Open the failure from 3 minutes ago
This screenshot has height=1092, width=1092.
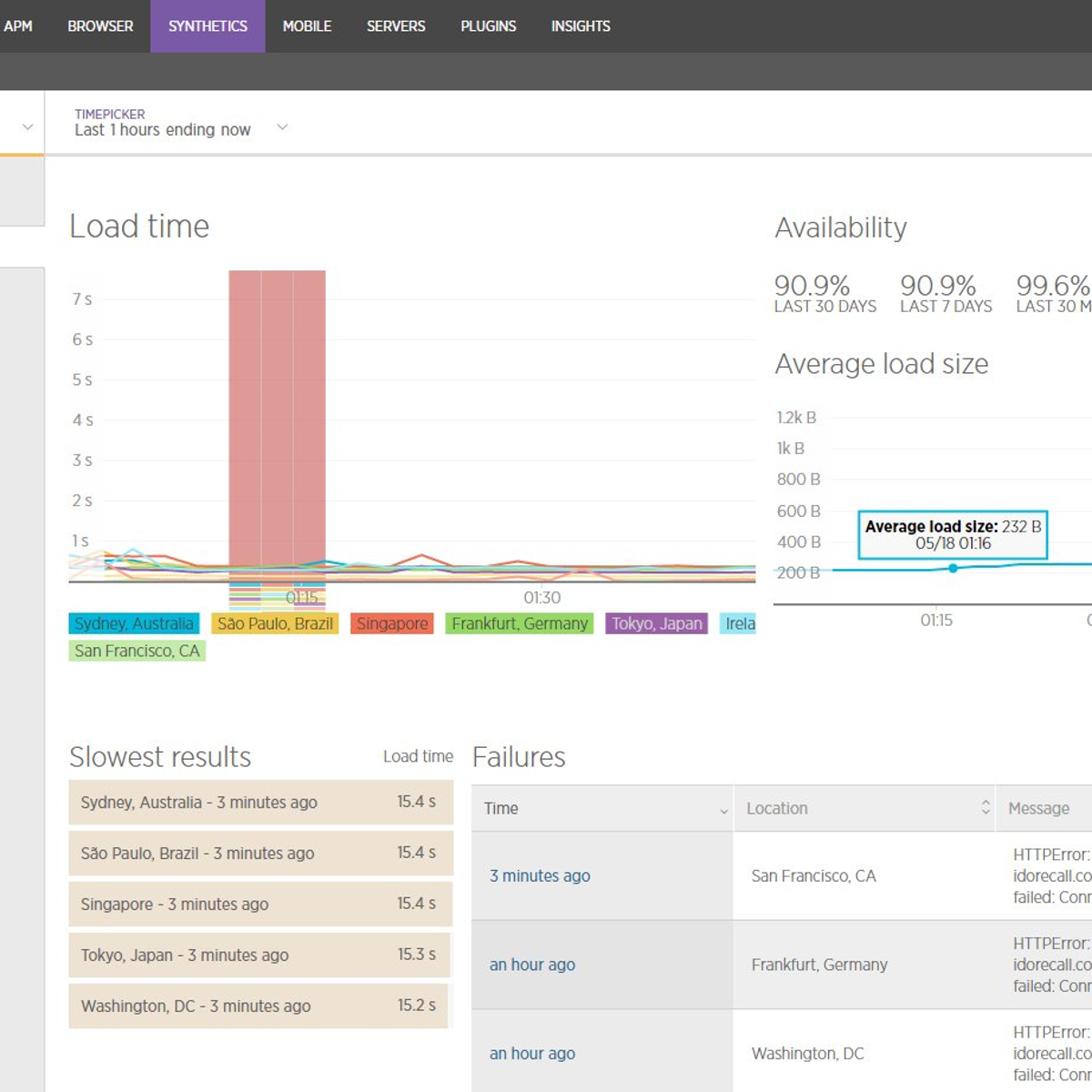[539, 875]
